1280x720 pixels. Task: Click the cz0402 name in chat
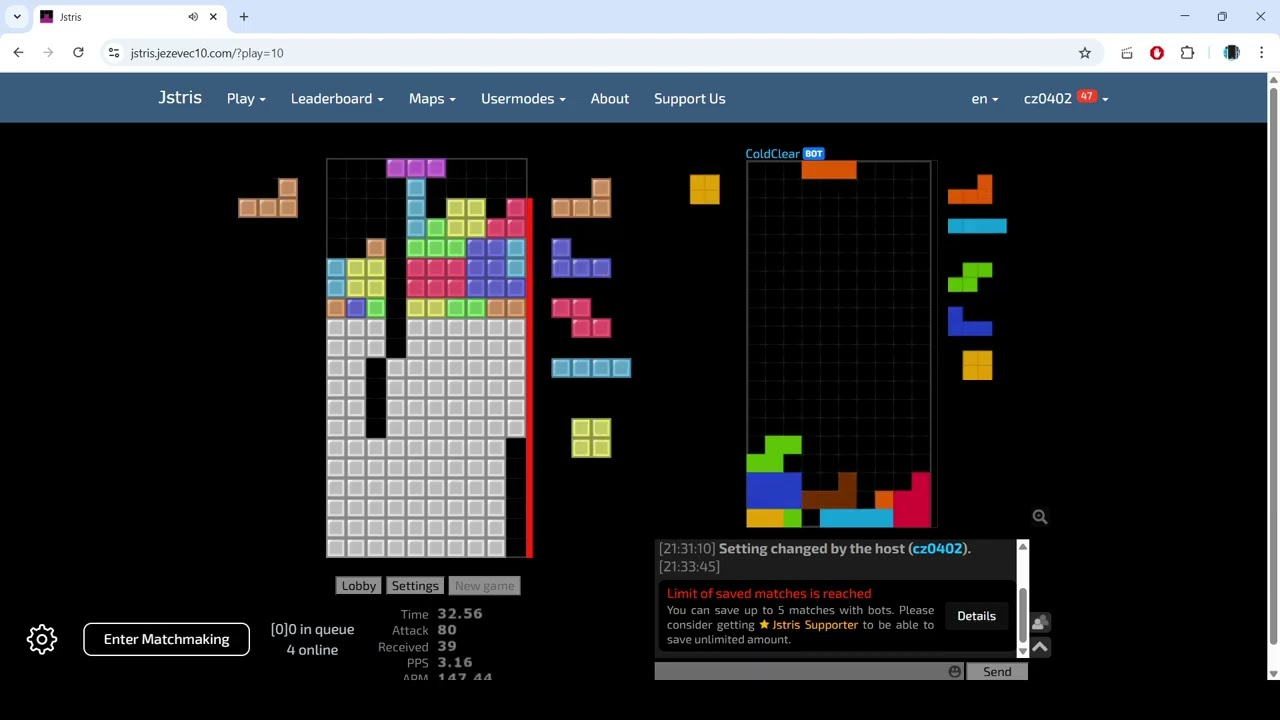[x=937, y=548]
